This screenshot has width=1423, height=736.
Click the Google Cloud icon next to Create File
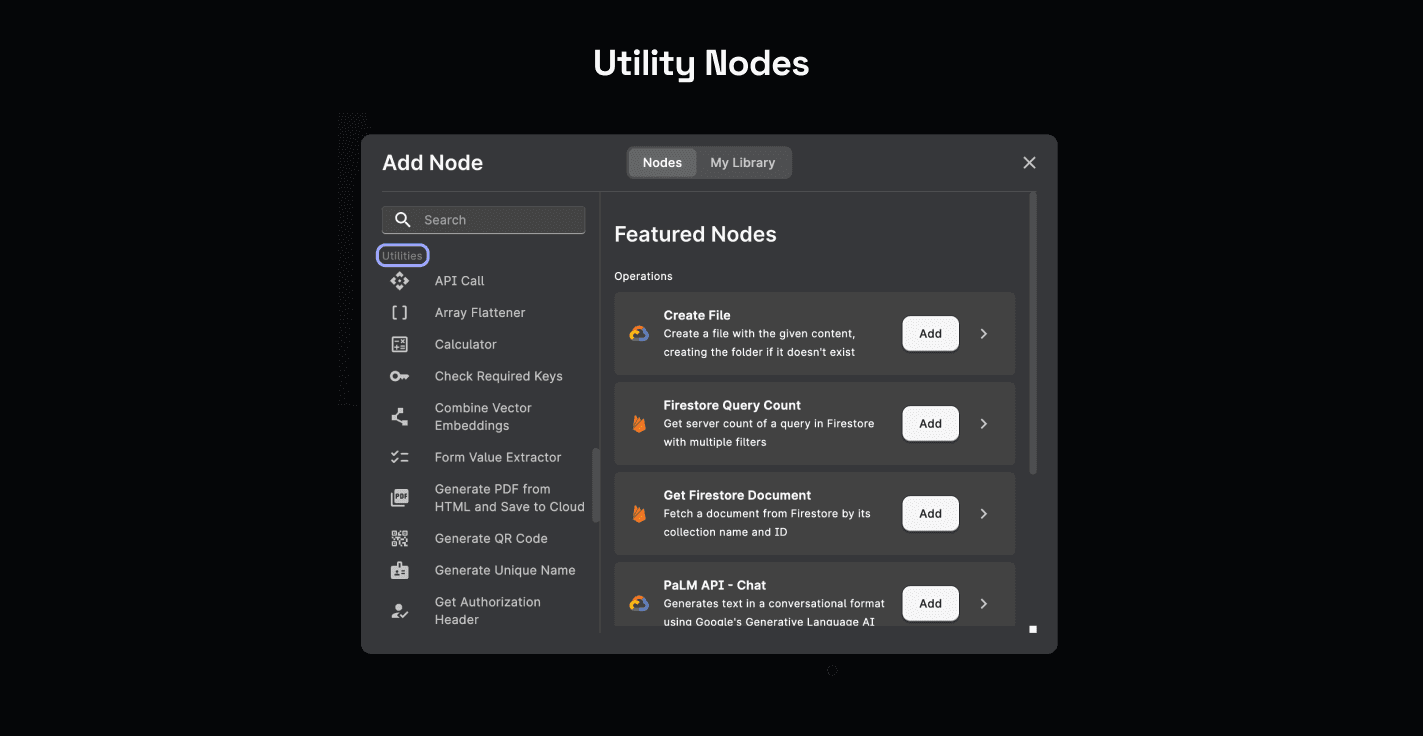(x=638, y=333)
